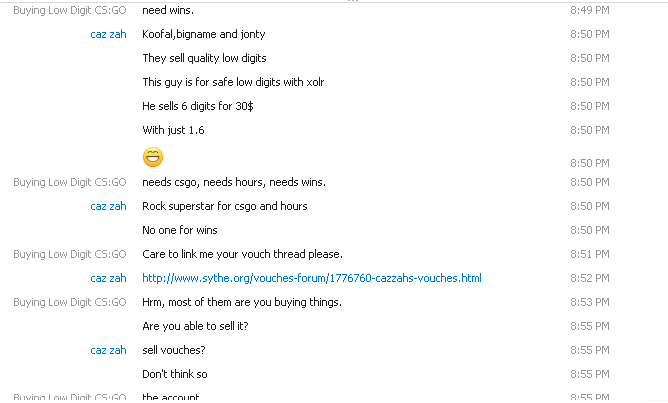Select 'needs csgo, needs hours, needs wins.' message
Image resolution: width=668 pixels, height=403 pixels.
pos(234,182)
